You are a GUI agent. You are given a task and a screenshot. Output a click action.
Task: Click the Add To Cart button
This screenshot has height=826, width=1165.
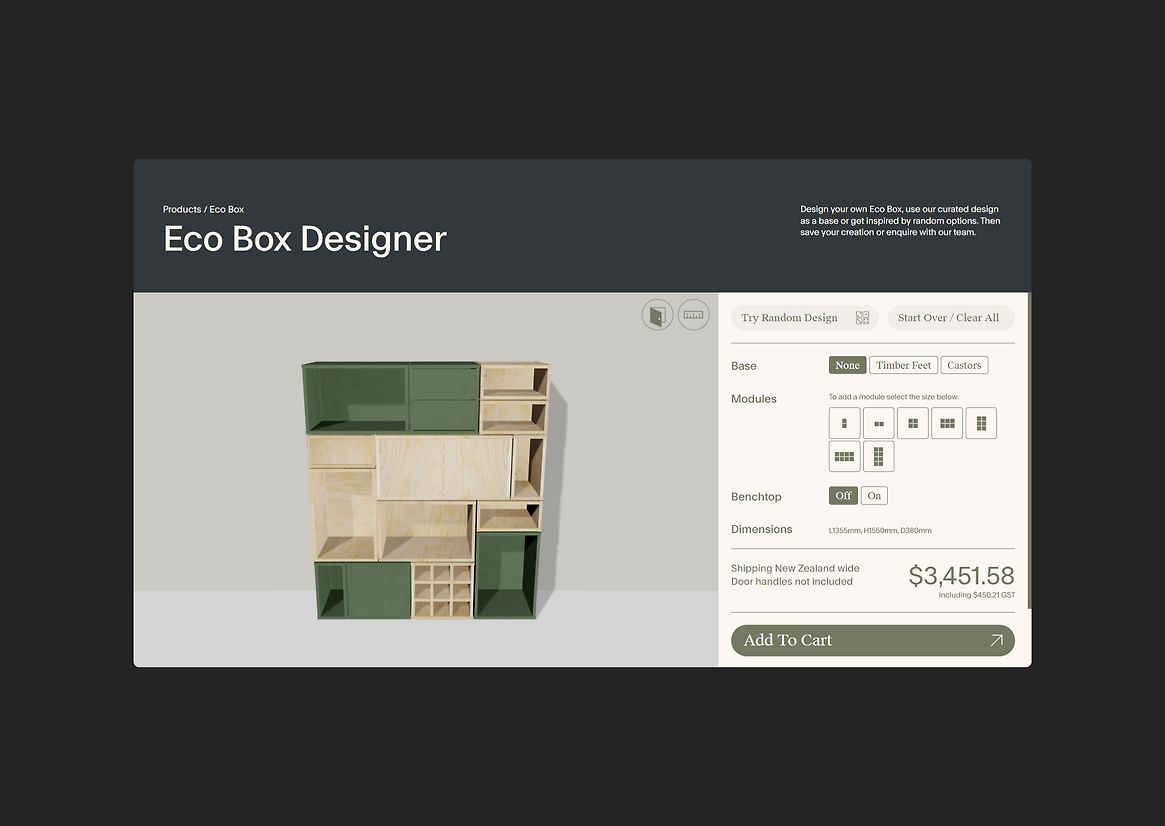point(872,640)
